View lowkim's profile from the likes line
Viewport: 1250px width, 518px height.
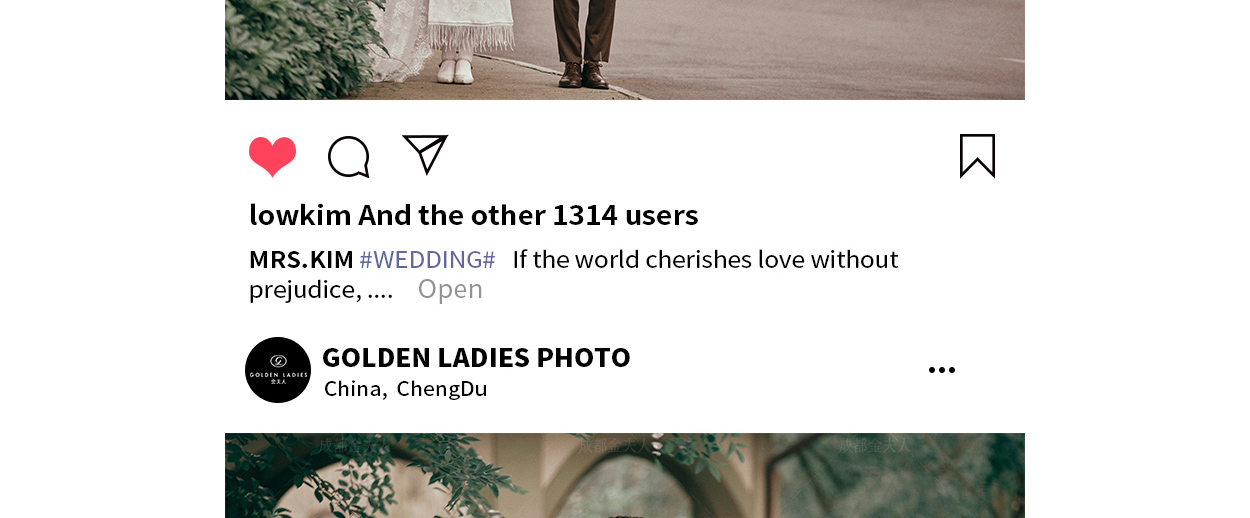point(300,215)
